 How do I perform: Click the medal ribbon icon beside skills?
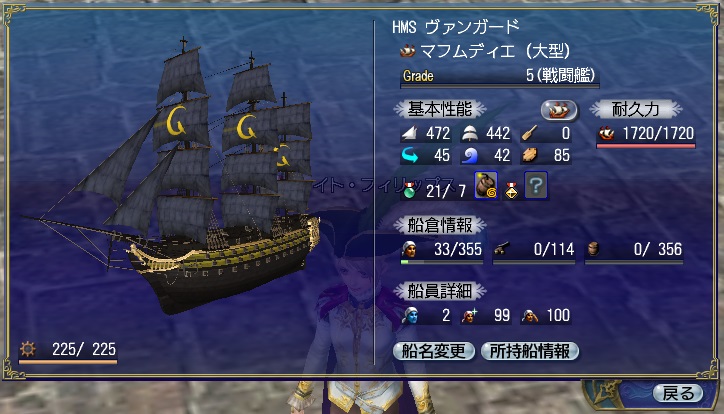tap(511, 190)
